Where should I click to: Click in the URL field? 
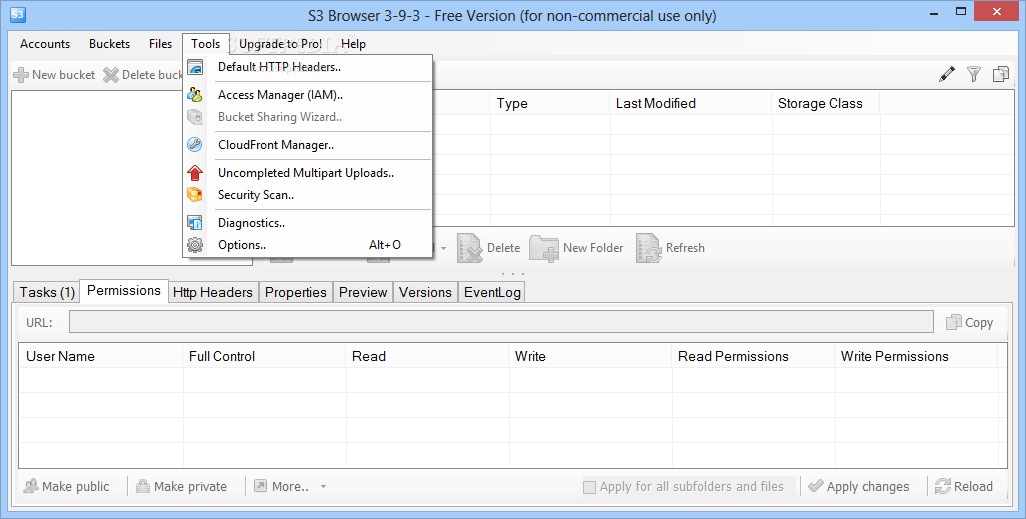tap(501, 321)
